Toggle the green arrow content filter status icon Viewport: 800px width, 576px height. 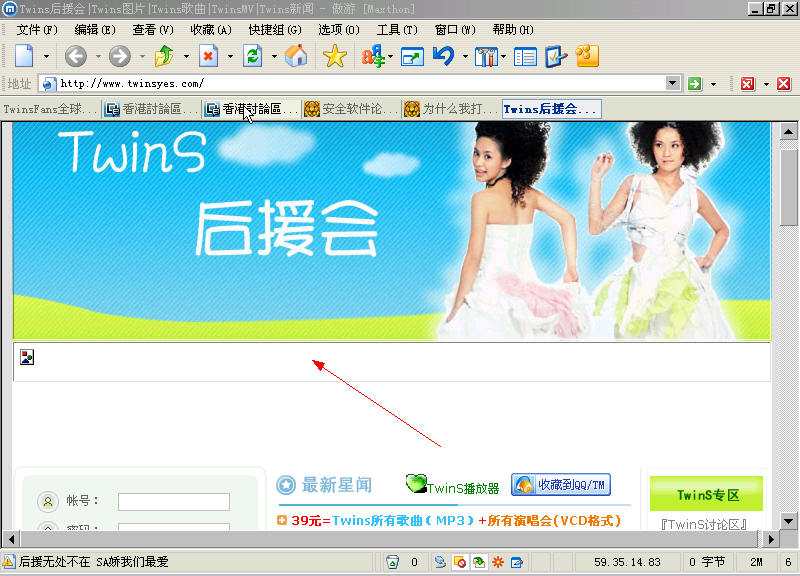coord(479,562)
